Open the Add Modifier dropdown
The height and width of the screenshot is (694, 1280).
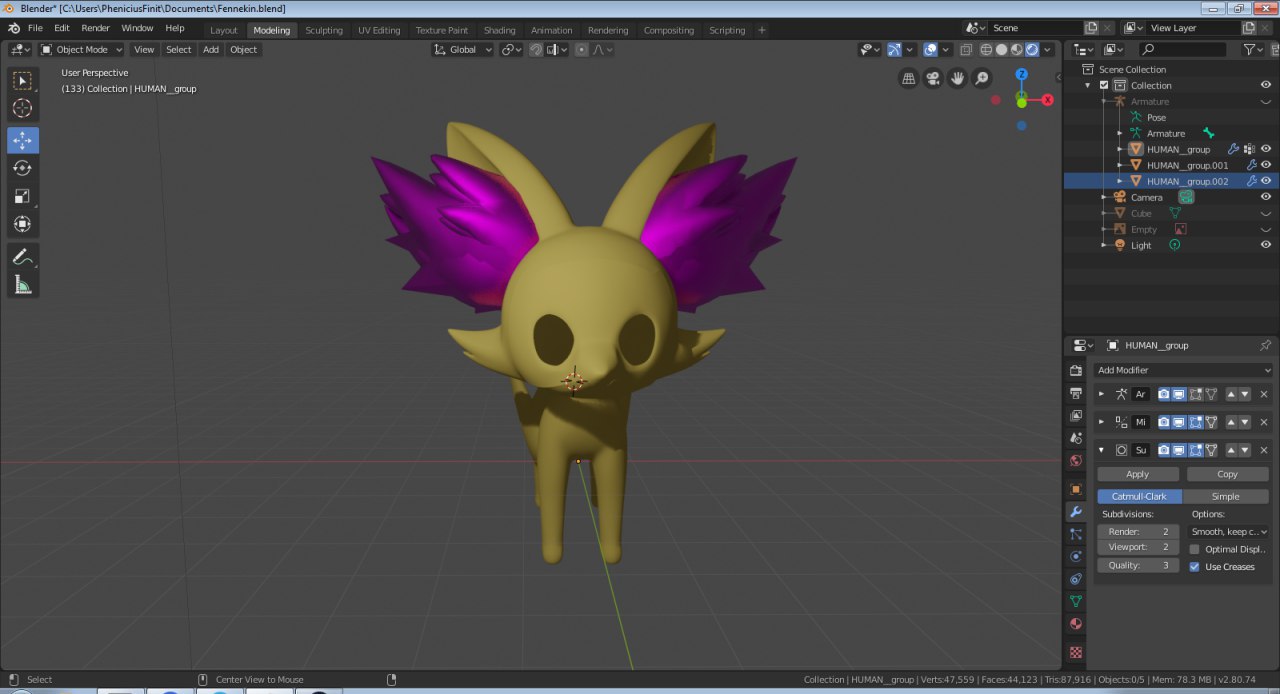(x=1184, y=370)
